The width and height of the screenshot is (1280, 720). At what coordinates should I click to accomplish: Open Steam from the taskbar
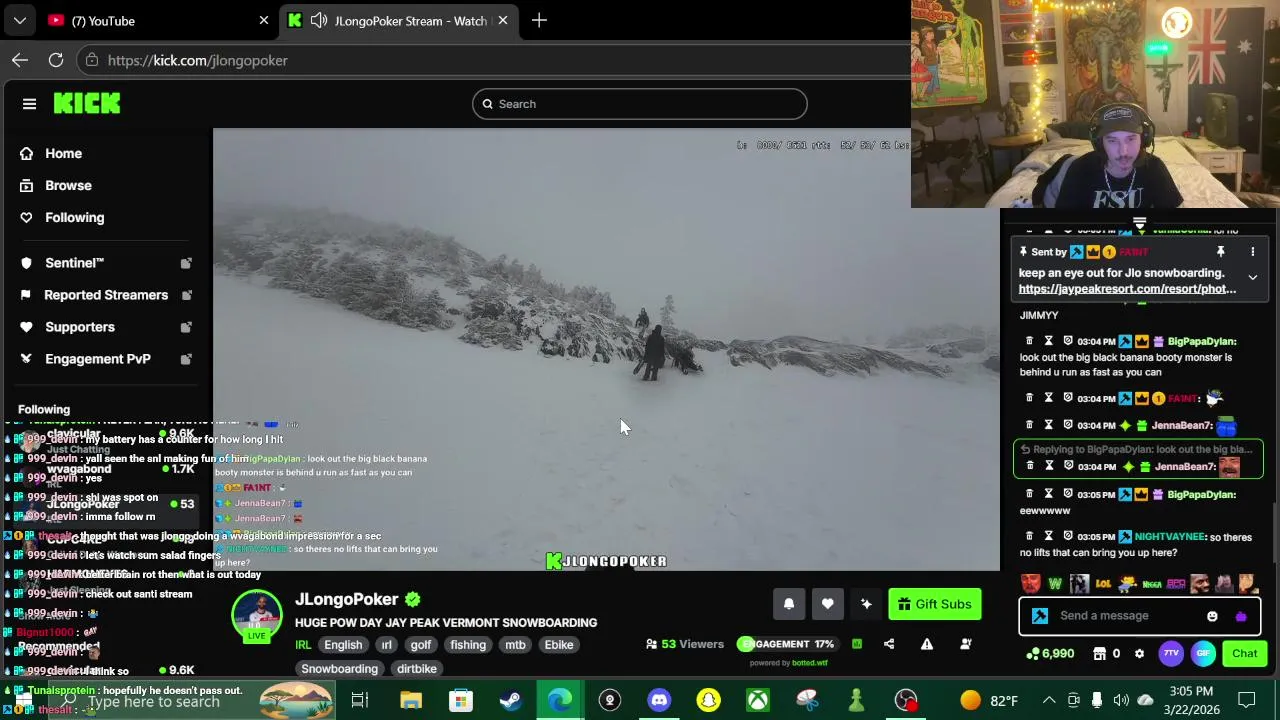tap(510, 700)
